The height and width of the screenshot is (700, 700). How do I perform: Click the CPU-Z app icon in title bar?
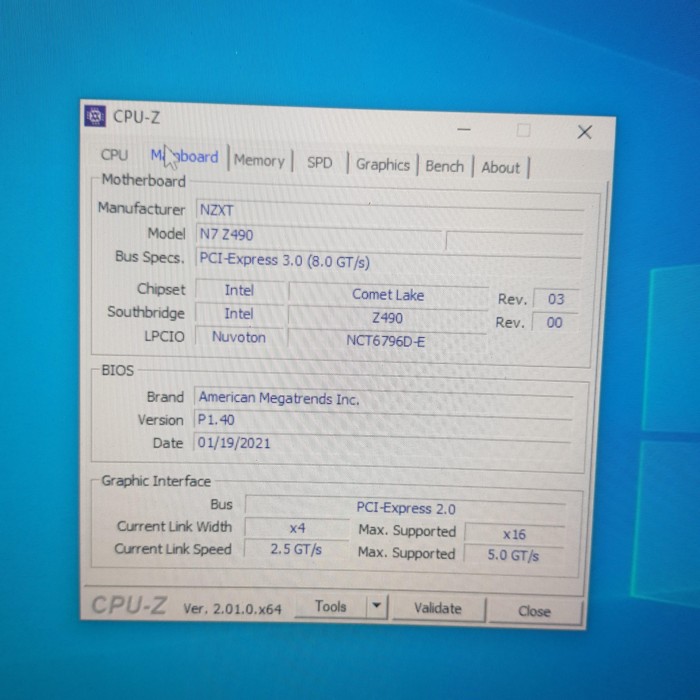[95, 116]
